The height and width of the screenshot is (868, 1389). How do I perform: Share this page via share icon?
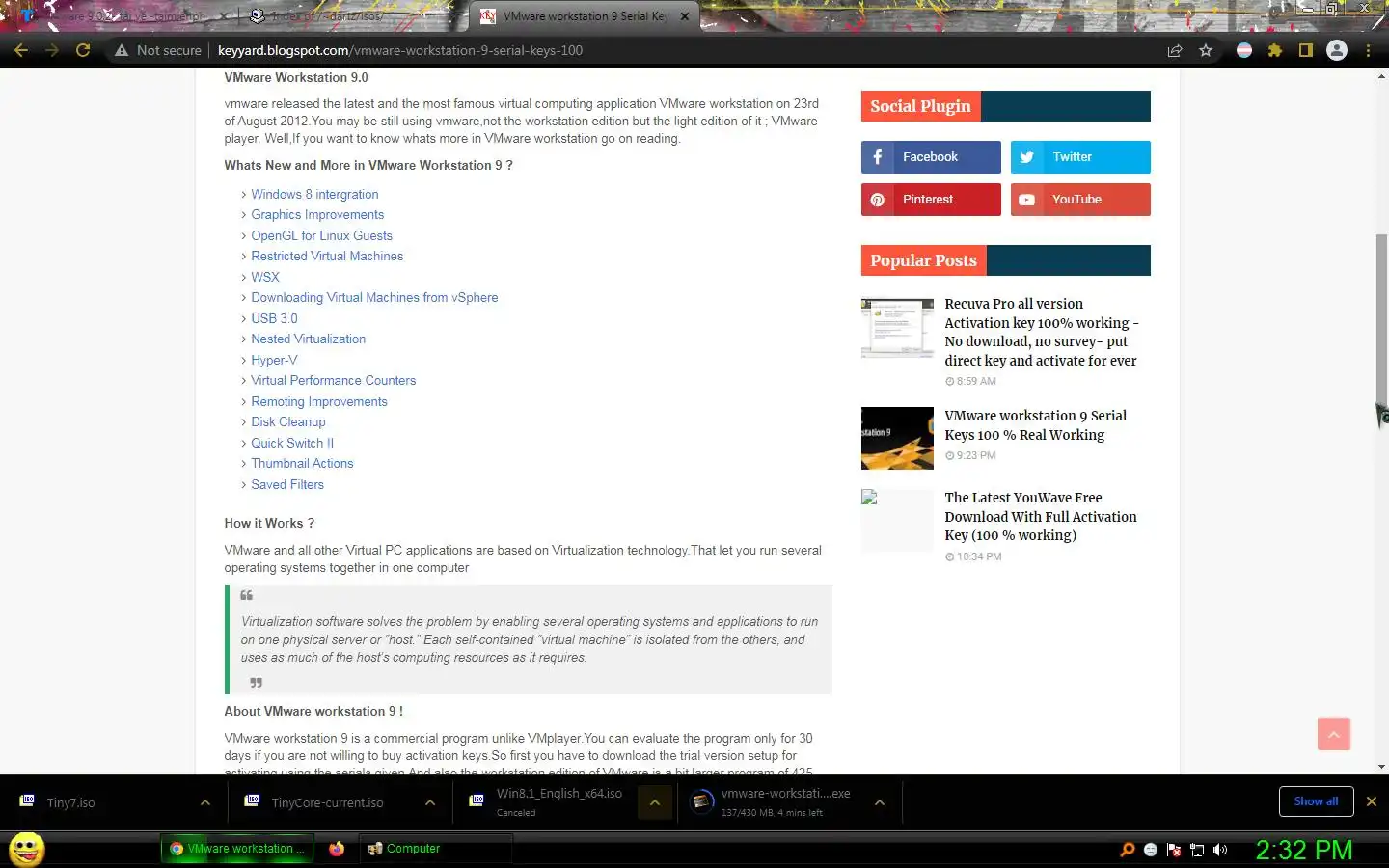(1175, 50)
